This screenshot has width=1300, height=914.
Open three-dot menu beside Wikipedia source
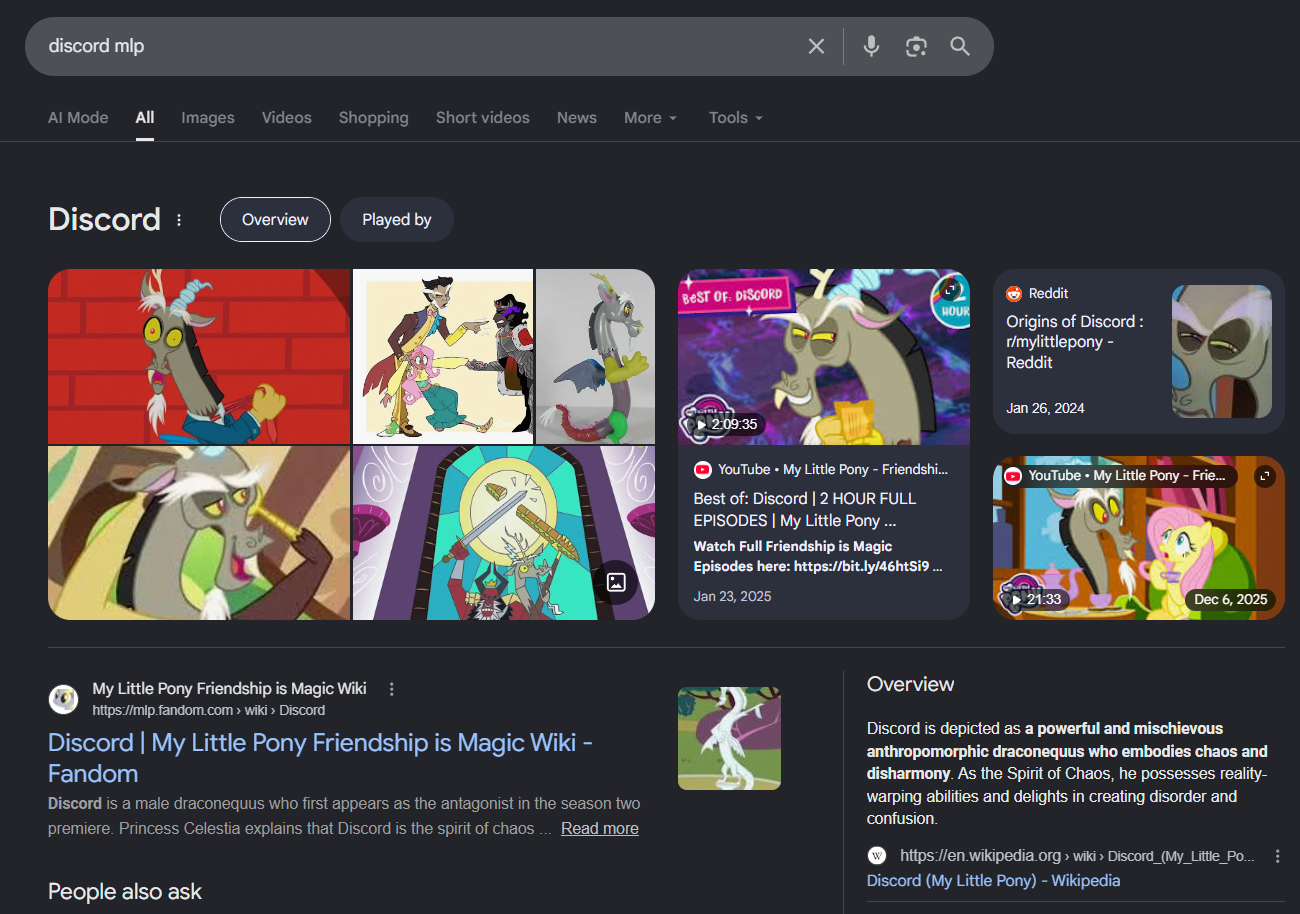(1277, 856)
